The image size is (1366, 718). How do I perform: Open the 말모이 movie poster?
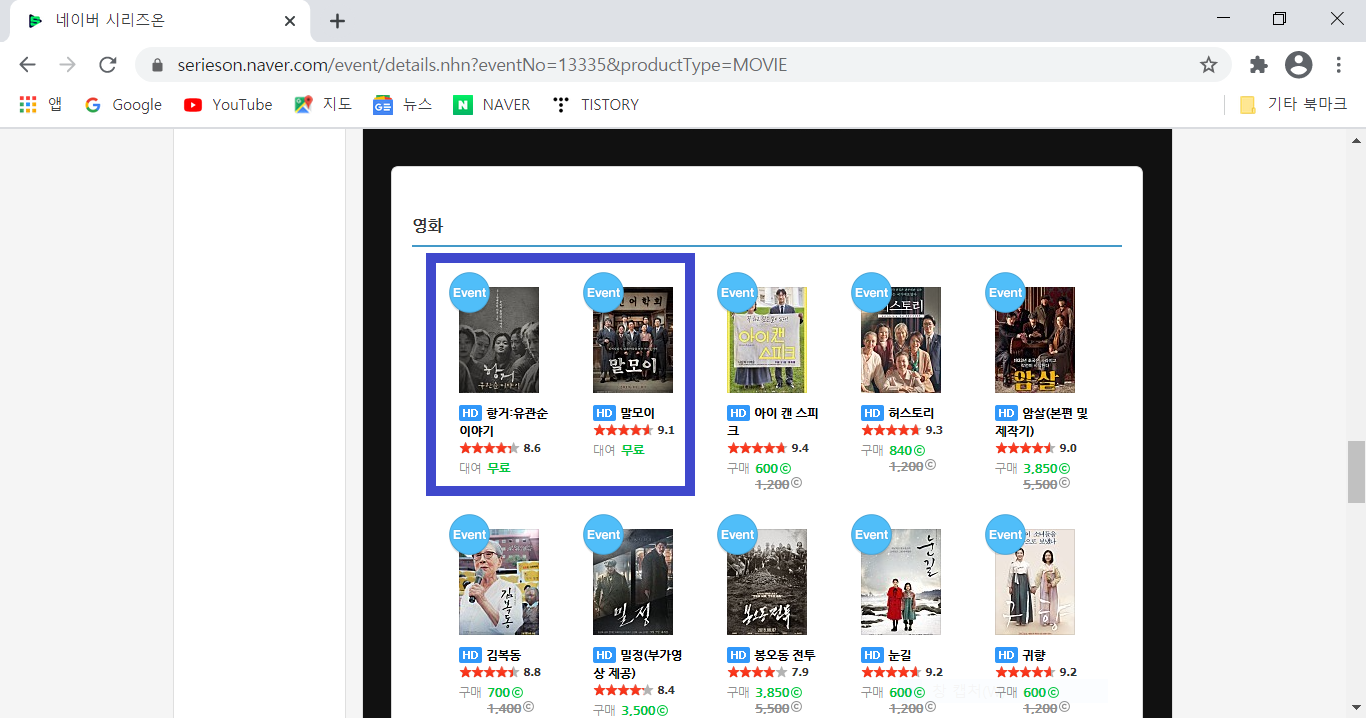tap(633, 340)
